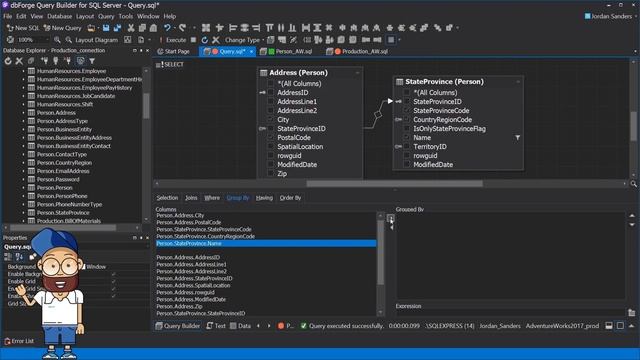
Task: Click the Zoom in magnifier icon
Action: [57, 40]
